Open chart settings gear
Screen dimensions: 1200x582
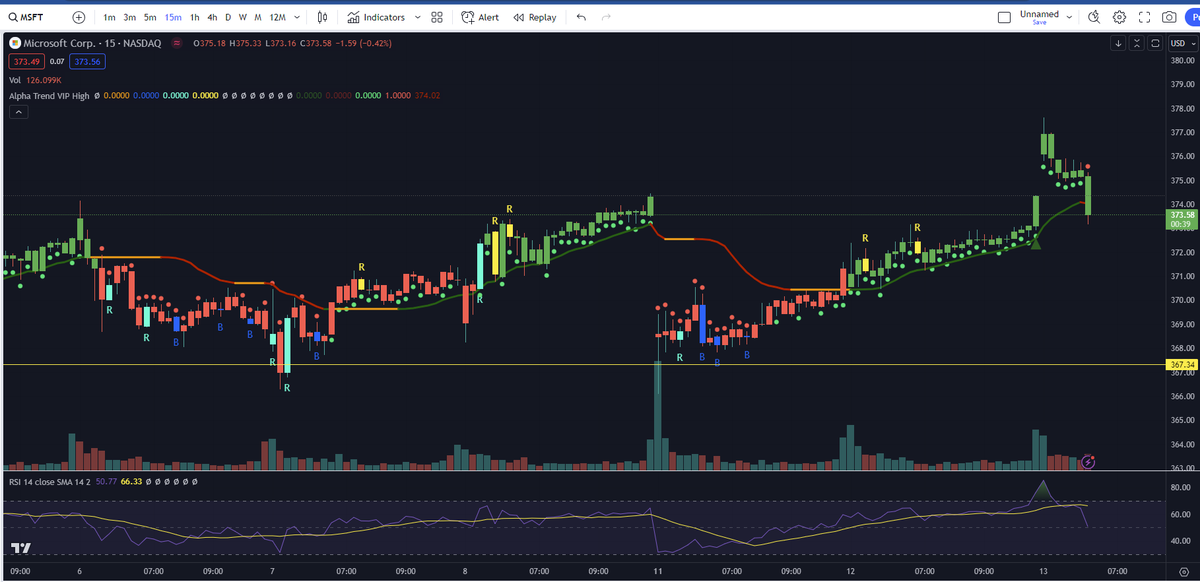coord(1119,17)
